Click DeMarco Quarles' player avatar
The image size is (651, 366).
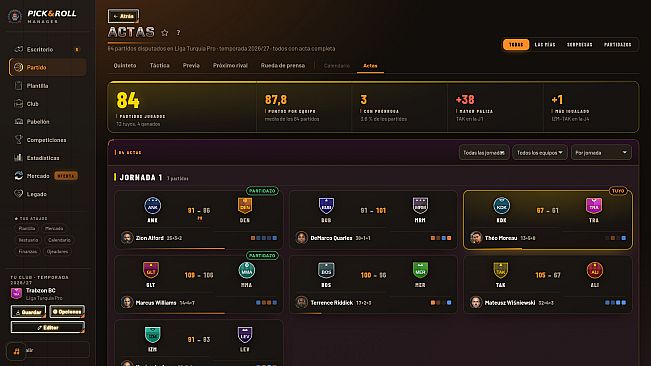(x=302, y=238)
